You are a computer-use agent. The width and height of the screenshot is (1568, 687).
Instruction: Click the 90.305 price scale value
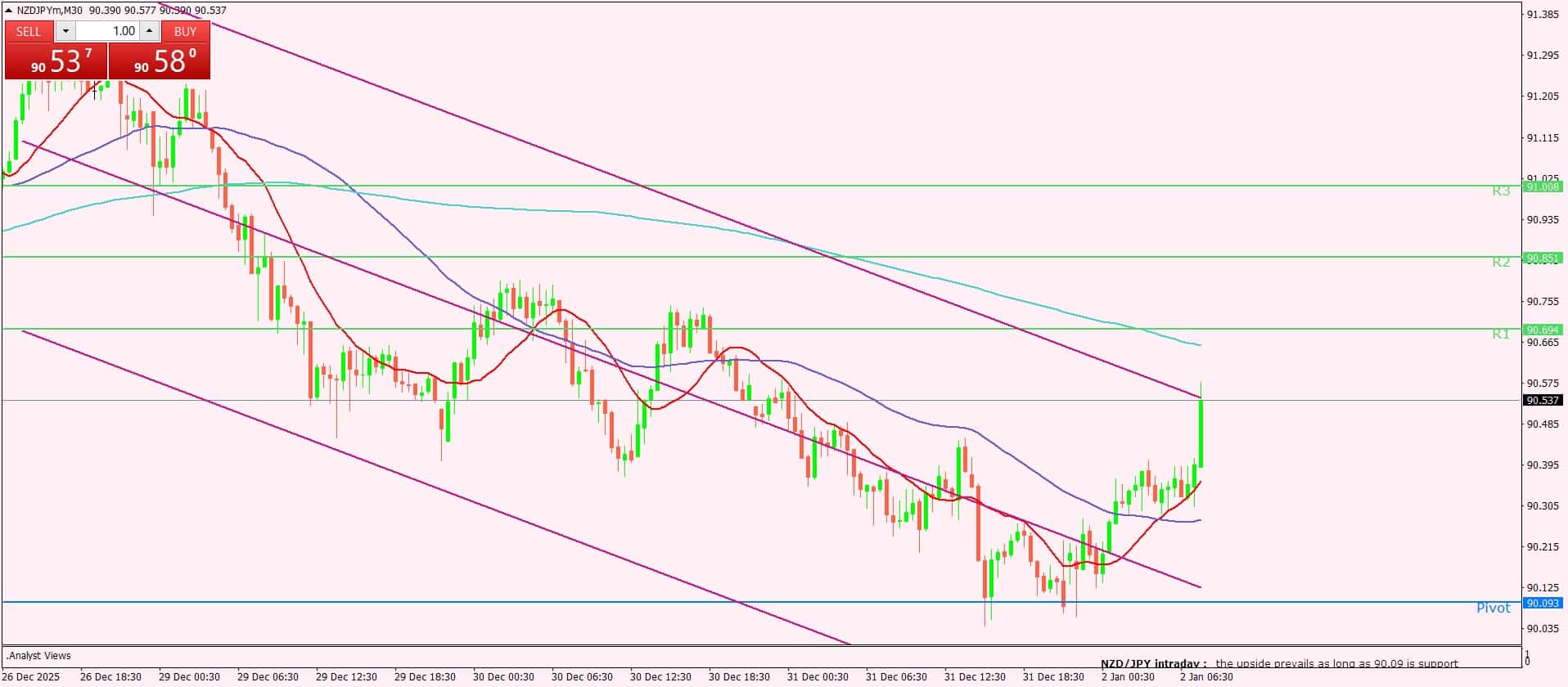click(x=1543, y=505)
